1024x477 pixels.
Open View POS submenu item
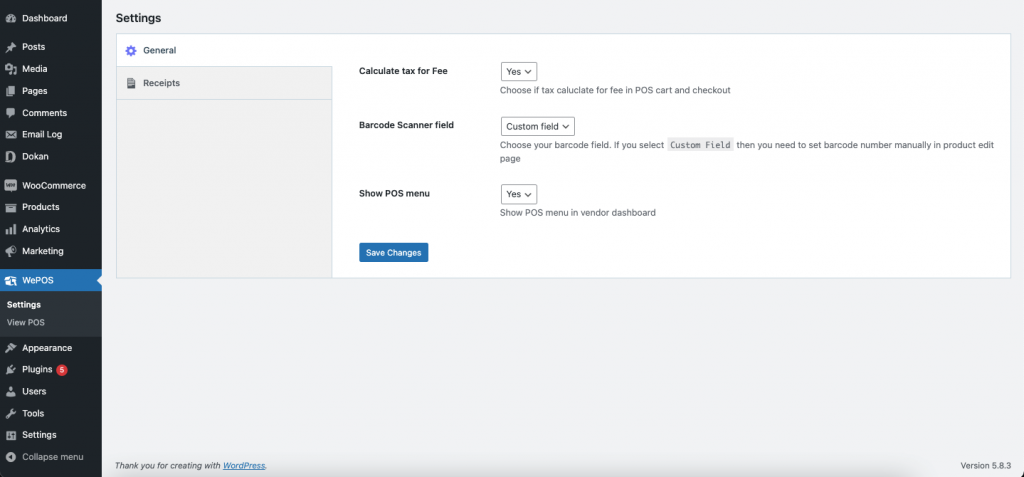(26, 322)
